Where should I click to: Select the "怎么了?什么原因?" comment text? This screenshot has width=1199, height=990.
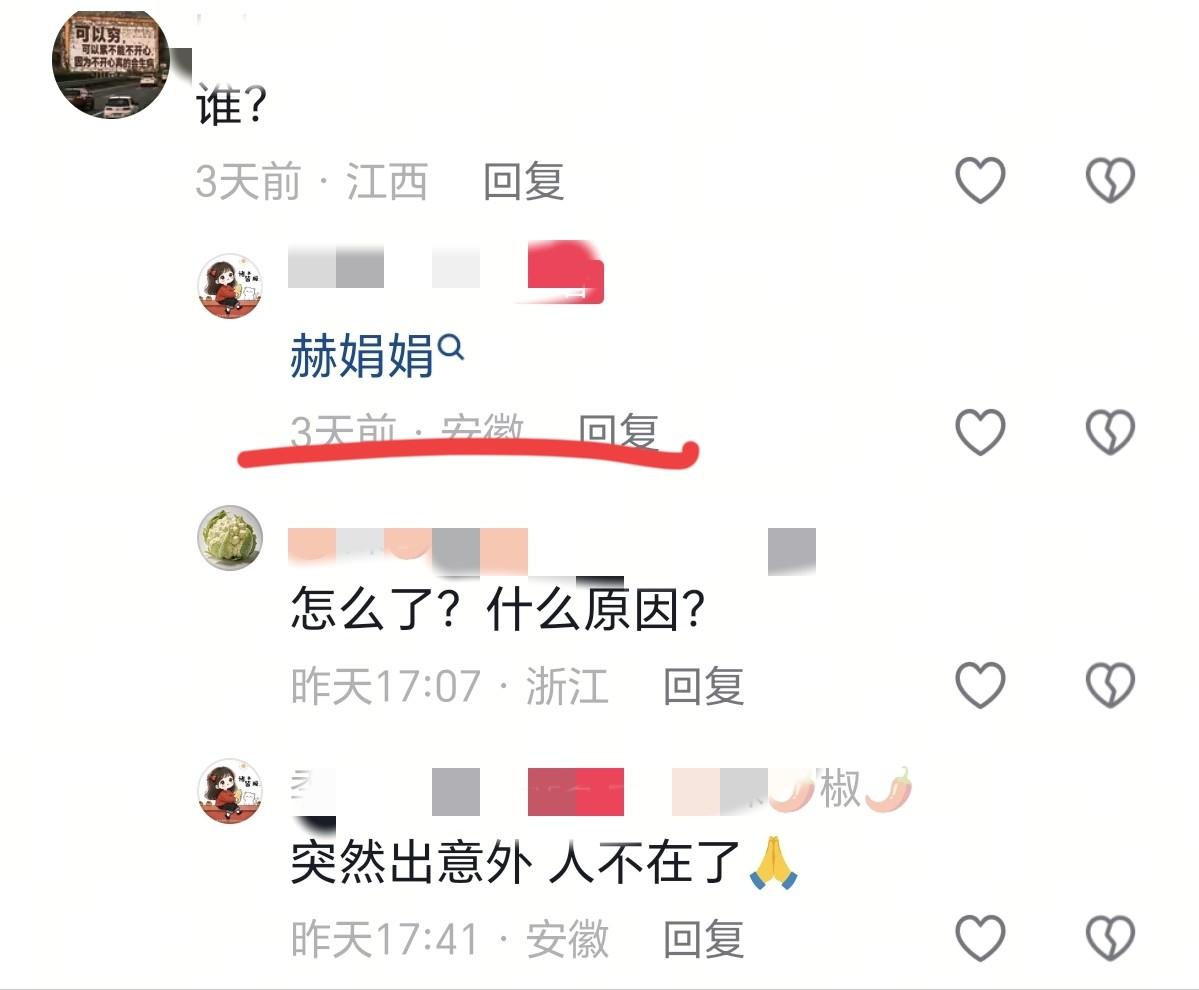click(498, 609)
